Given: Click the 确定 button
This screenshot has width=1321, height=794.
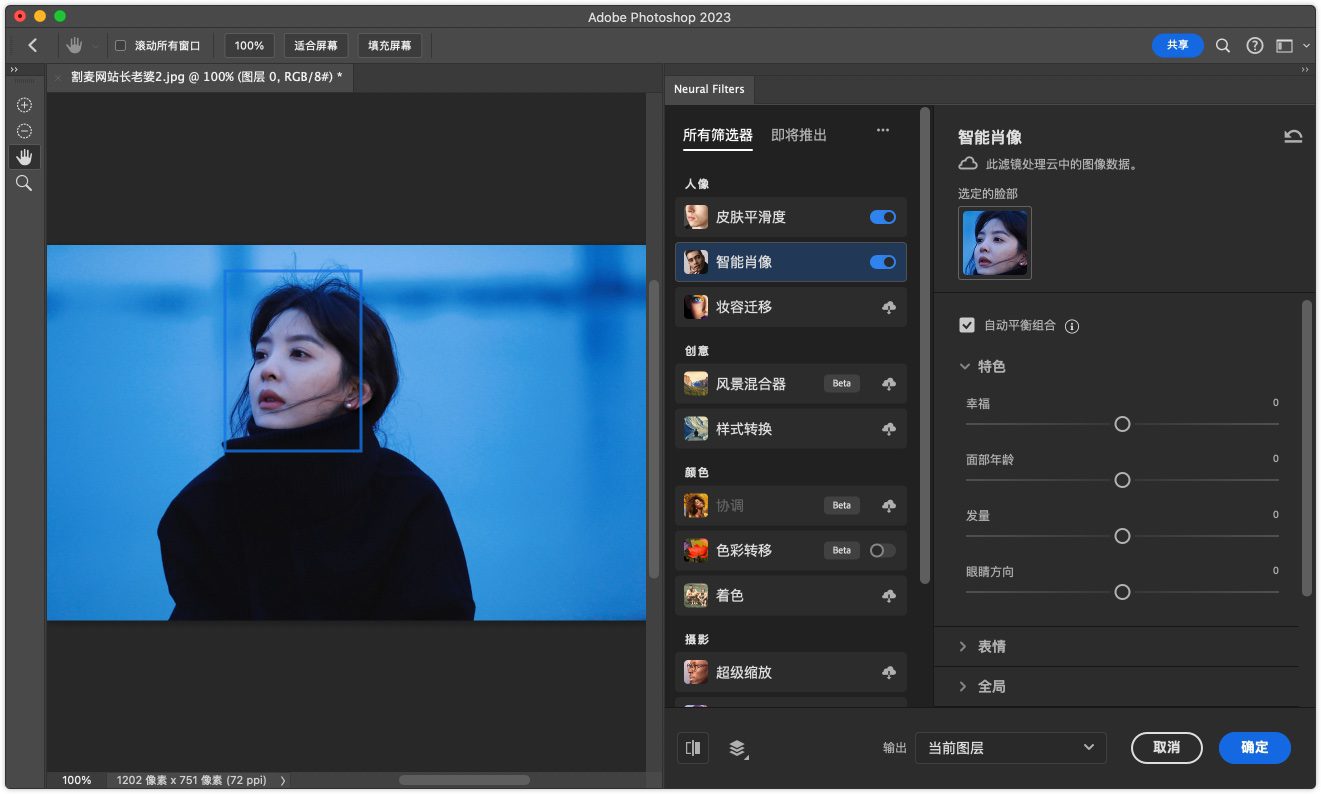Looking at the screenshot, I should (1254, 747).
